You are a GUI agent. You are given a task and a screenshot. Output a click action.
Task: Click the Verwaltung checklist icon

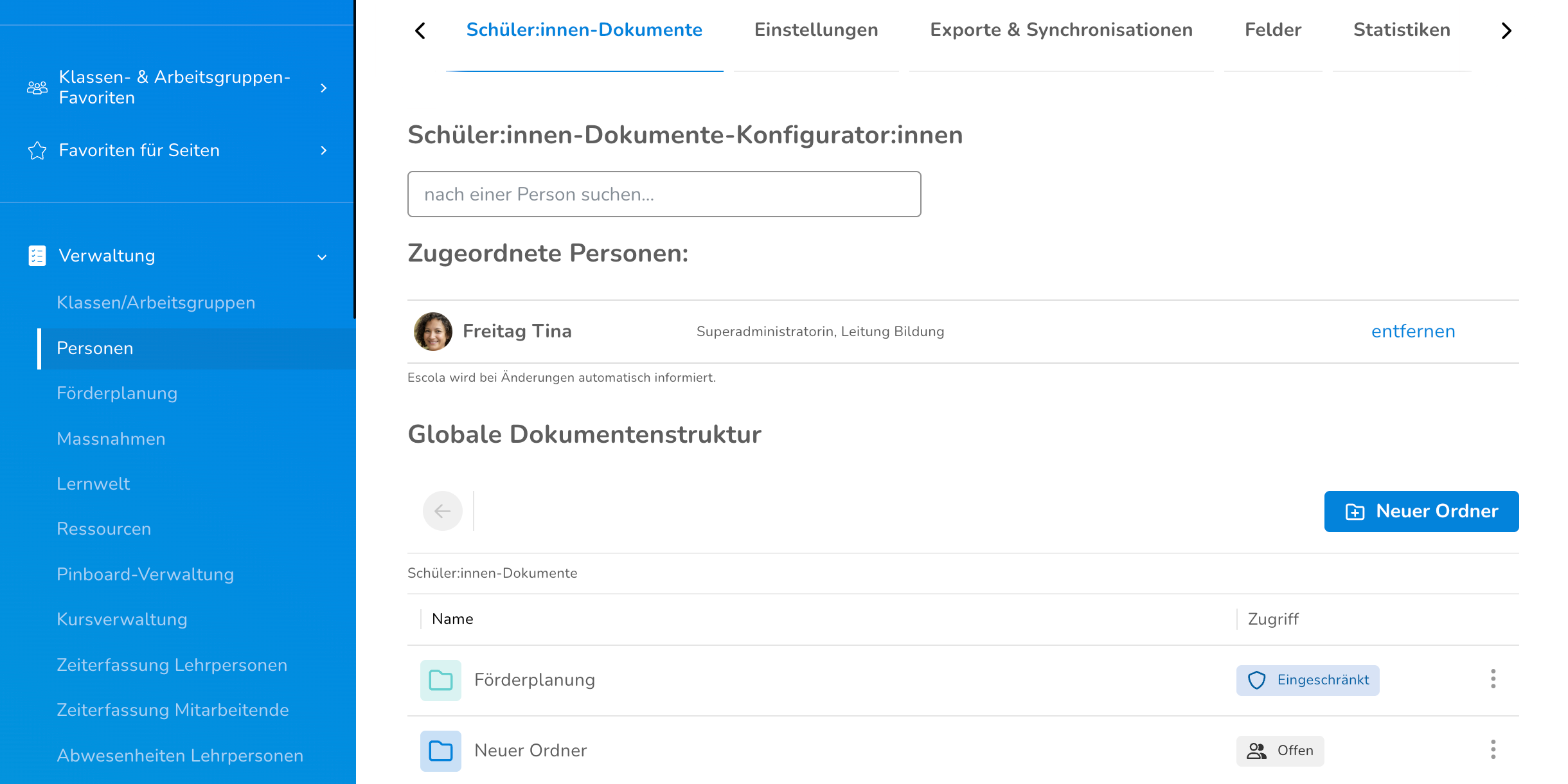pos(37,256)
